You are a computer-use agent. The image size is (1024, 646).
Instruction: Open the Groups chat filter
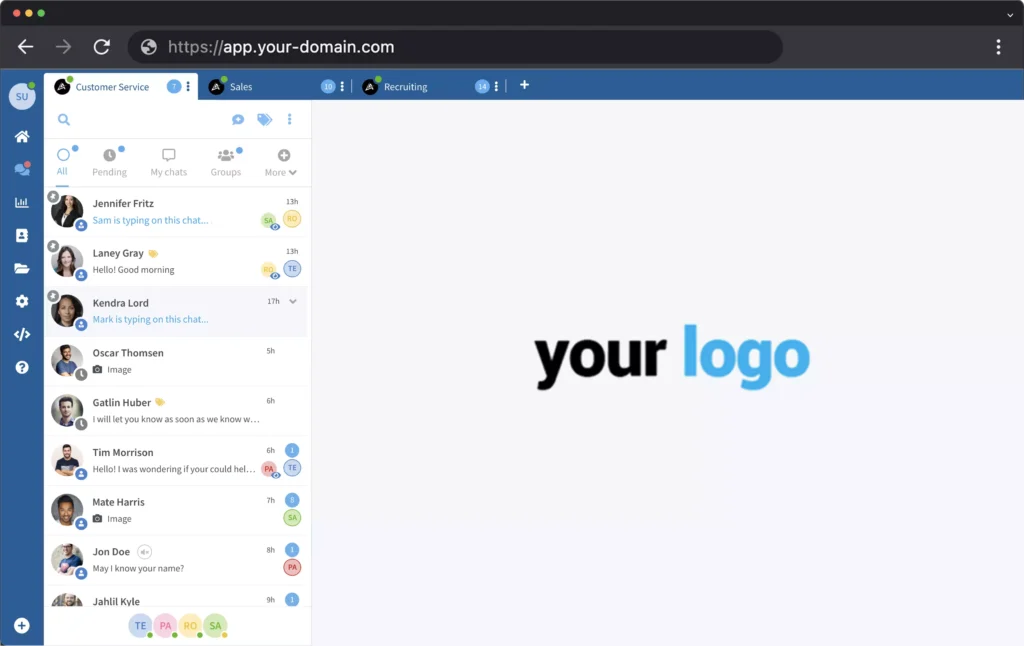click(225, 162)
